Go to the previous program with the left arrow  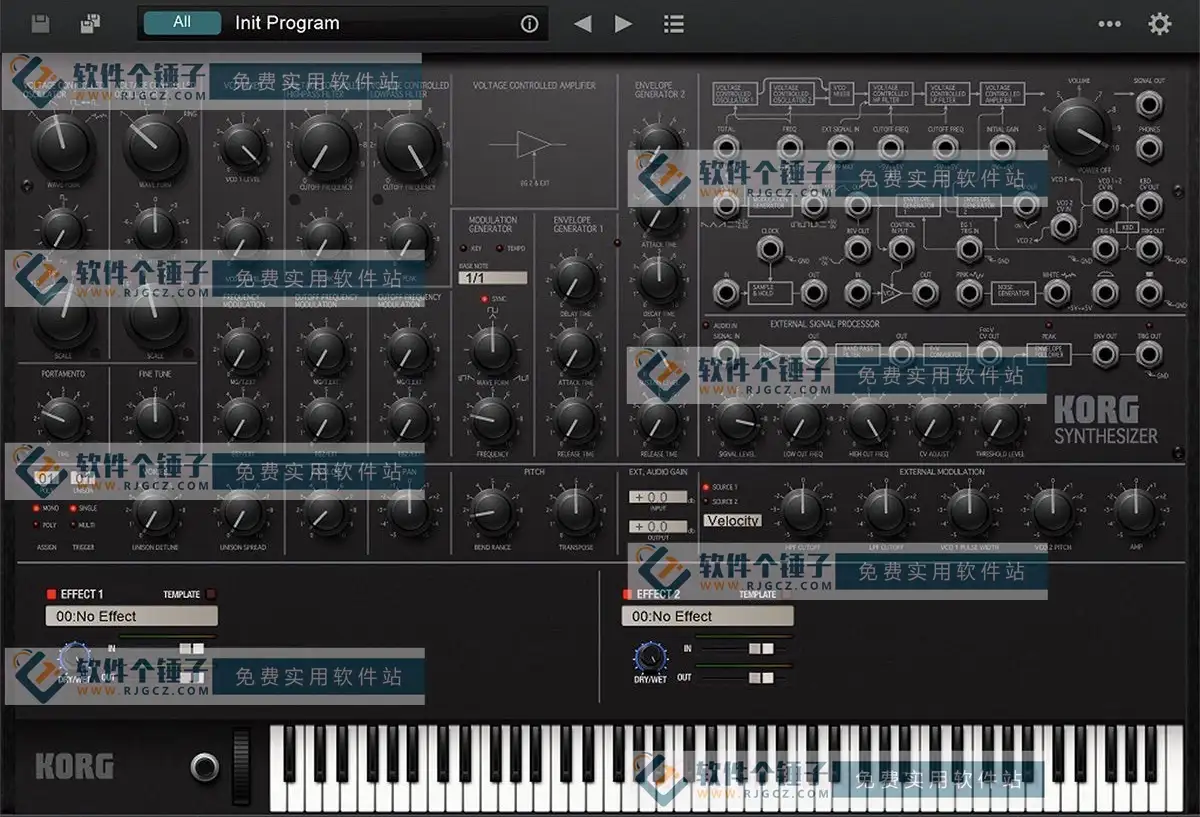pyautogui.click(x=583, y=23)
